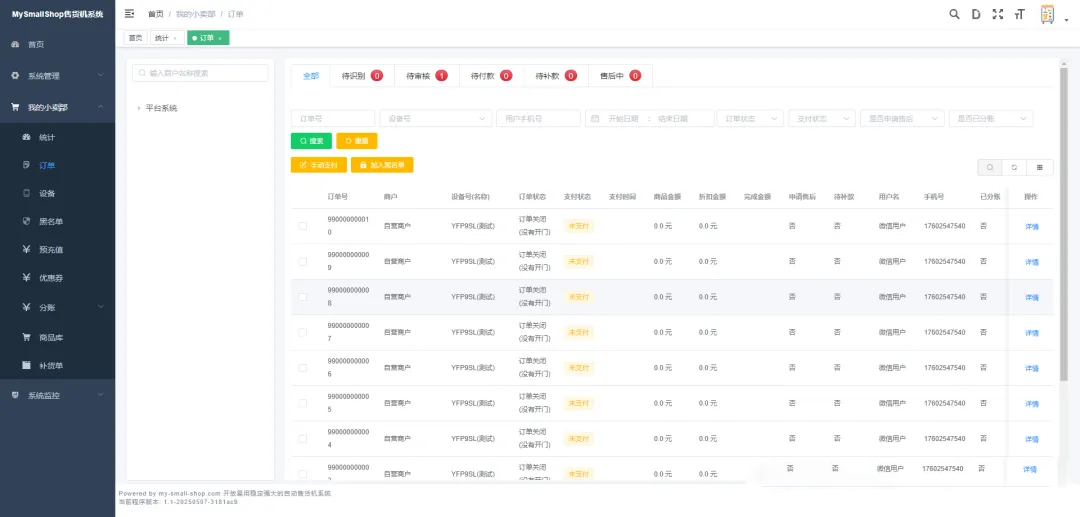Open the 设备号 dropdown
This screenshot has height=517, width=1080.
coord(436,118)
